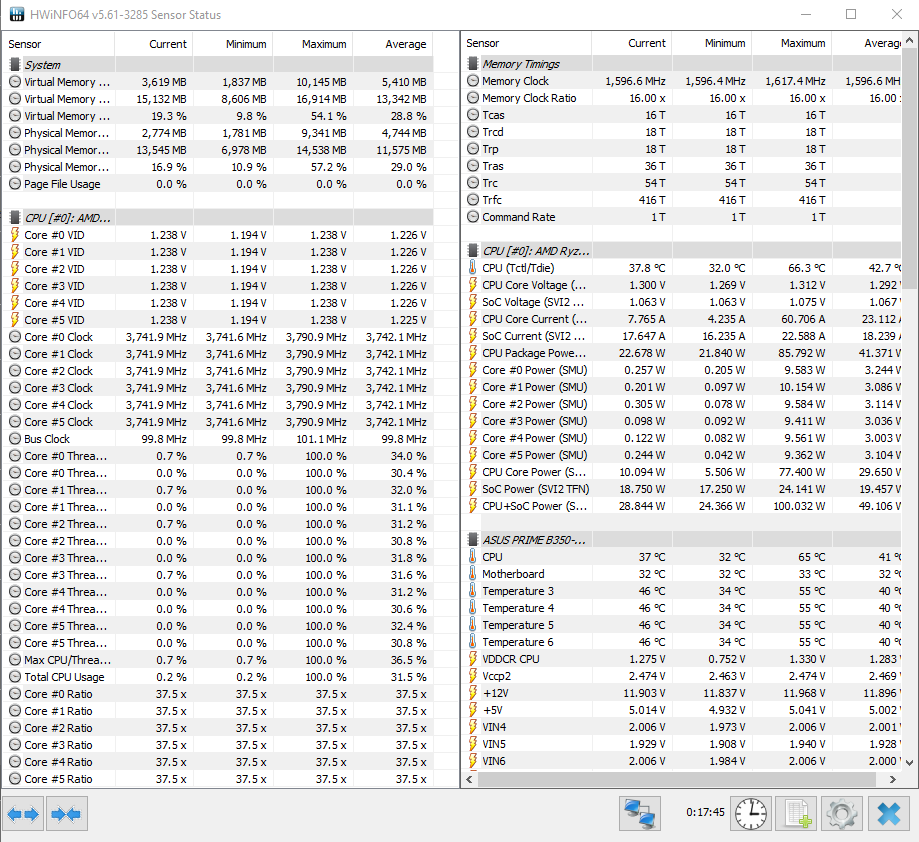919x842 pixels.
Task: Click the thermometer icon beside Motherboard
Action: point(472,574)
